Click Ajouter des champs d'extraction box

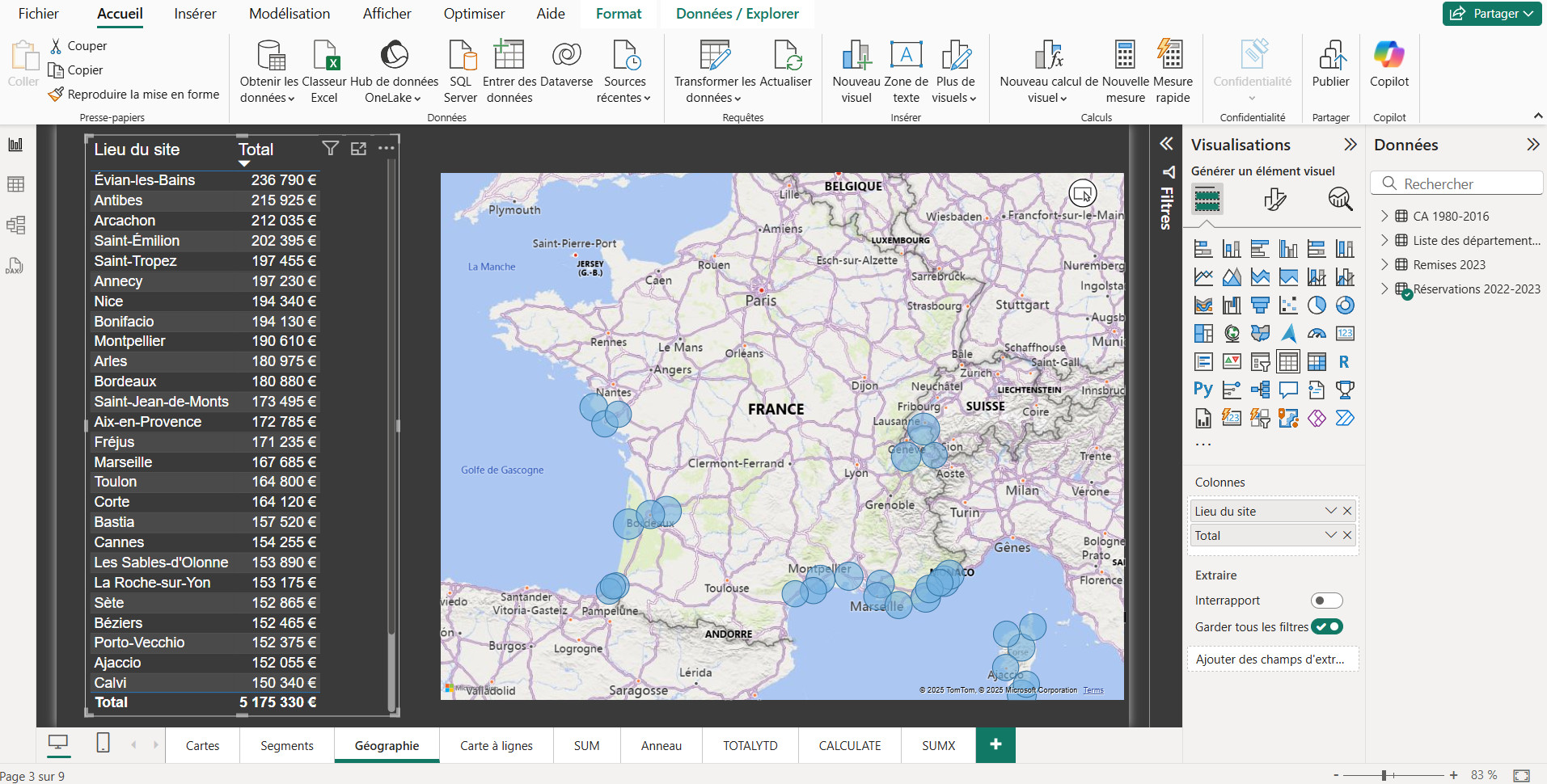point(1273,659)
